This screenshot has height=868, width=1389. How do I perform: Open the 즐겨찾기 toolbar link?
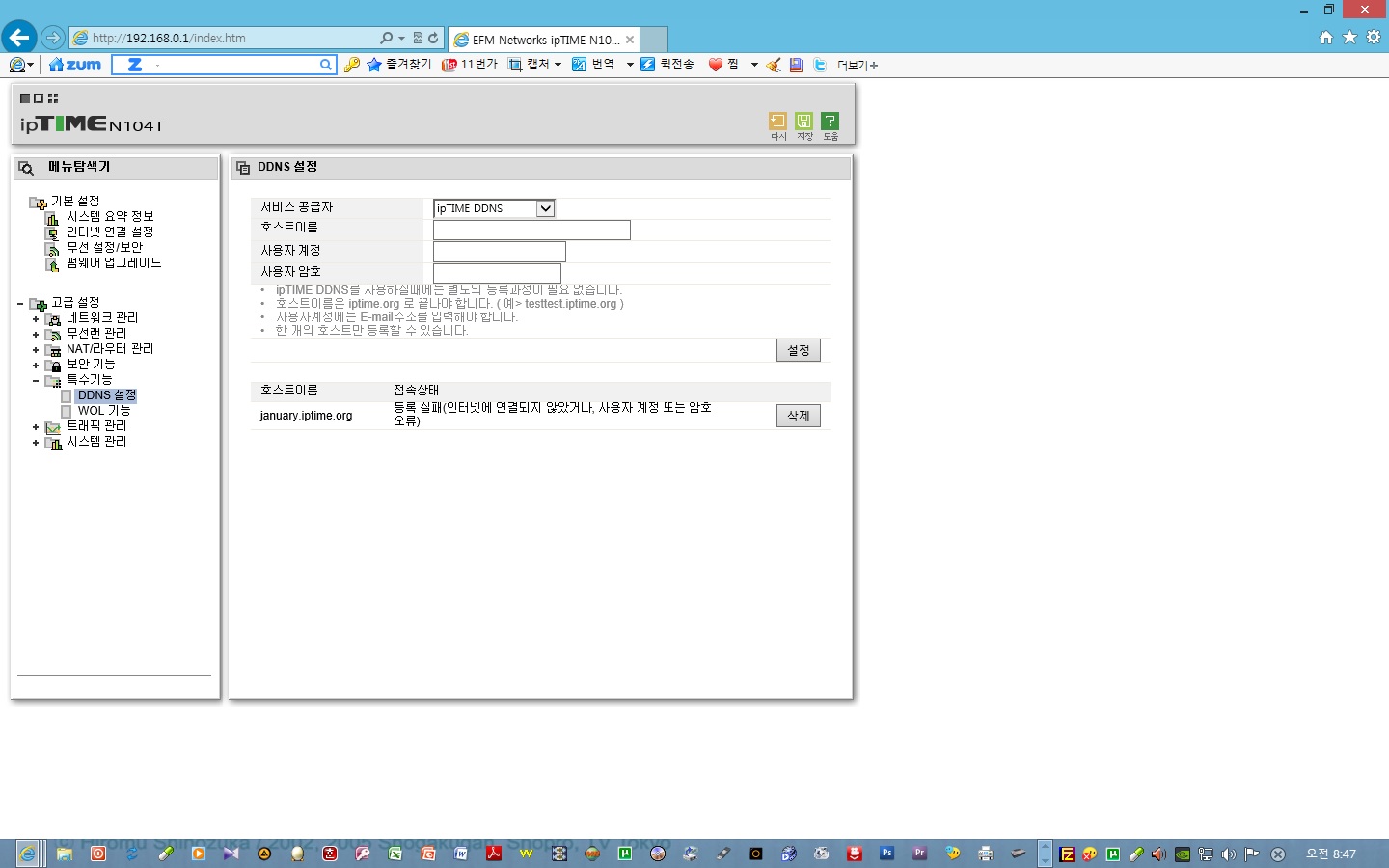pyautogui.click(x=399, y=65)
